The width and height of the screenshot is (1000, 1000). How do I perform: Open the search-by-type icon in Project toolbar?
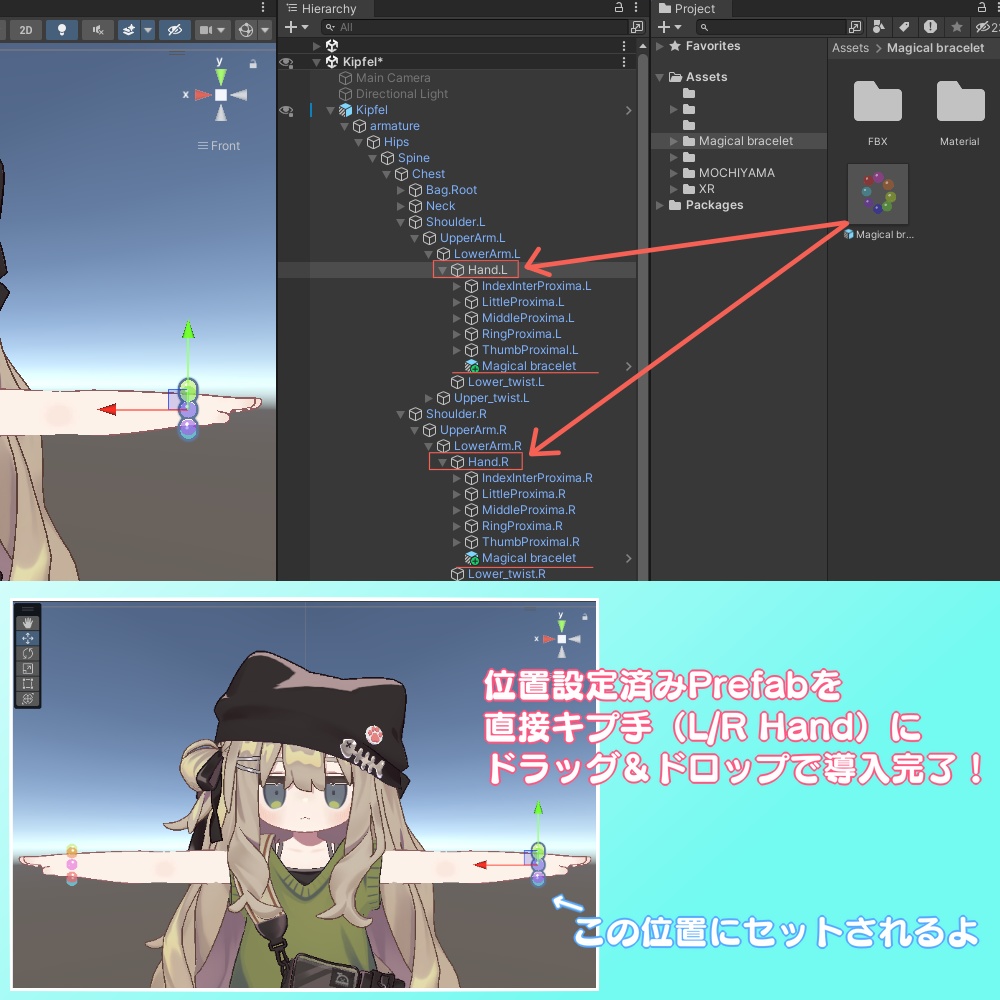879,27
